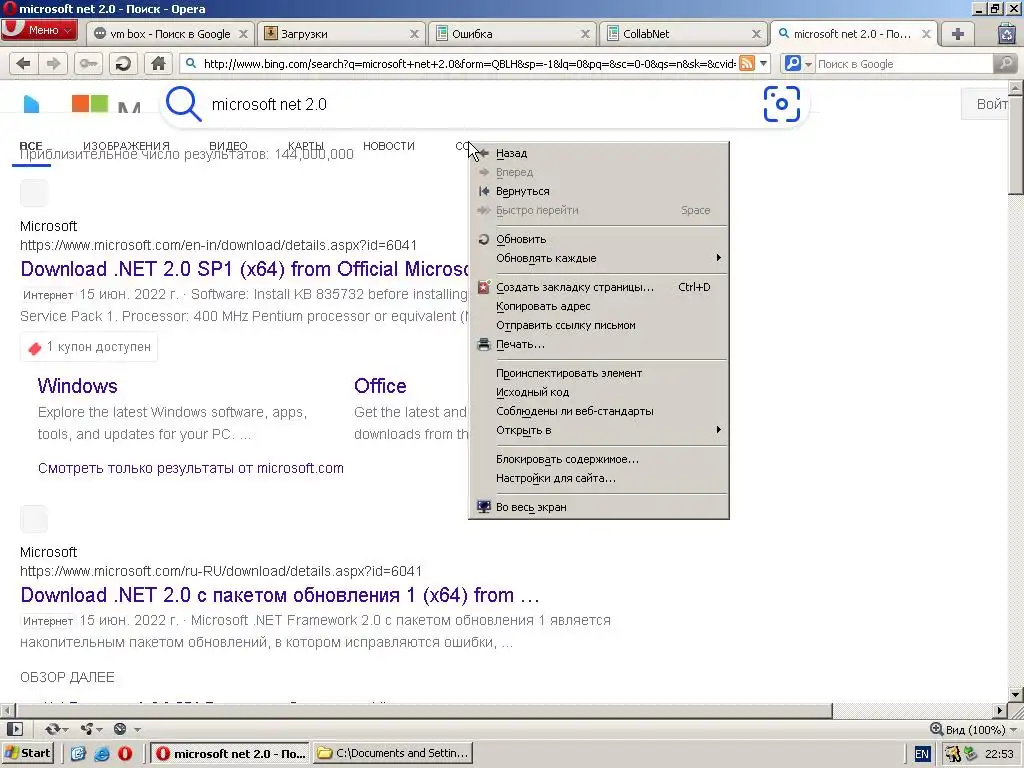
Task: Open a new tab with plus button
Action: pos(957,34)
